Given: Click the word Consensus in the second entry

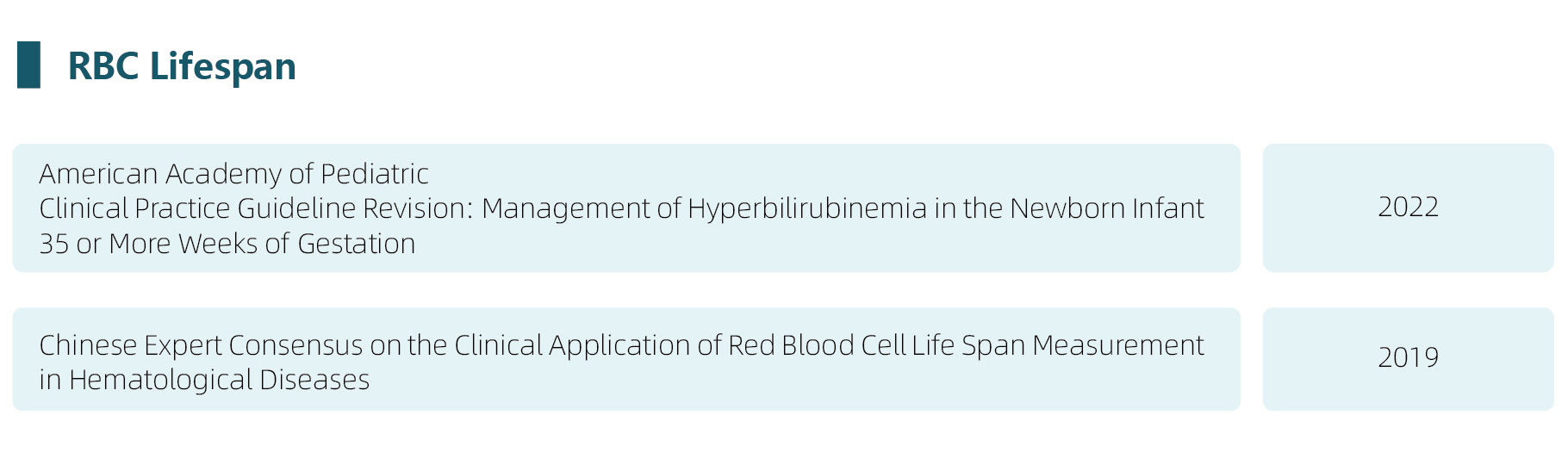Looking at the screenshot, I should pos(296,345).
